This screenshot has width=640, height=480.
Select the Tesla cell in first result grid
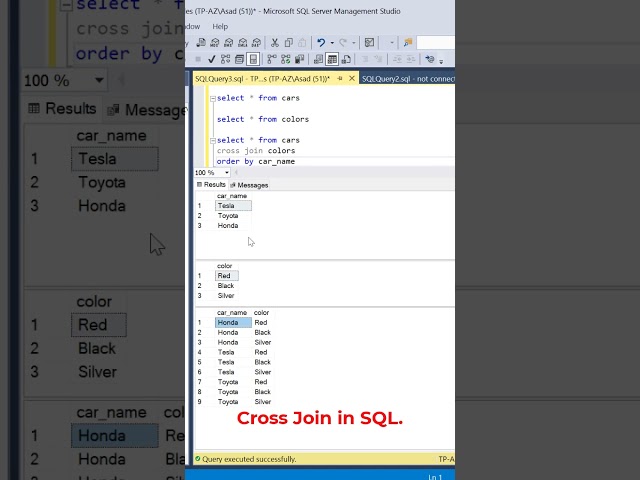coord(233,206)
